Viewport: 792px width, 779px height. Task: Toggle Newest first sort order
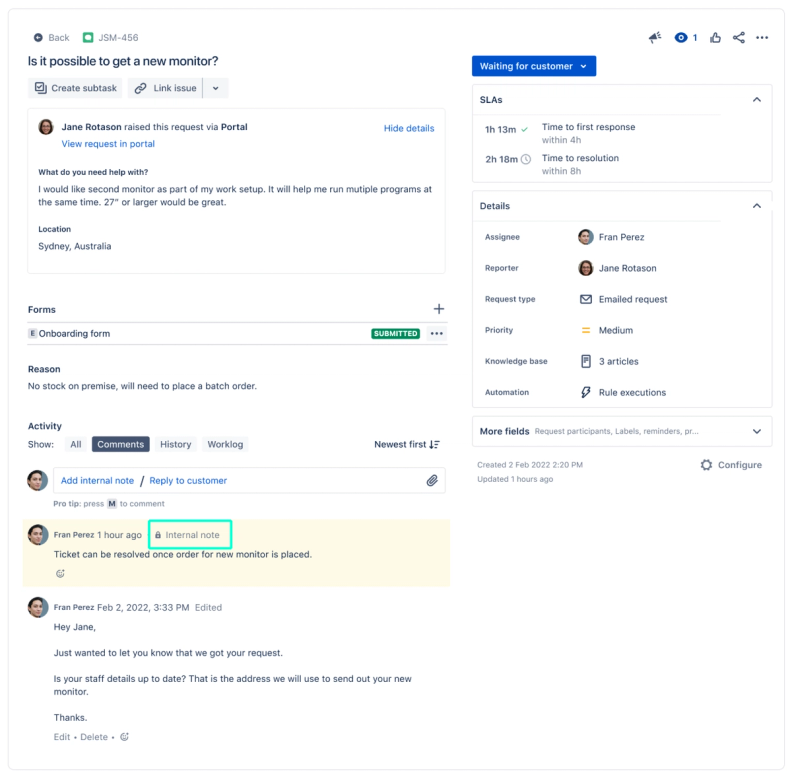pos(407,445)
